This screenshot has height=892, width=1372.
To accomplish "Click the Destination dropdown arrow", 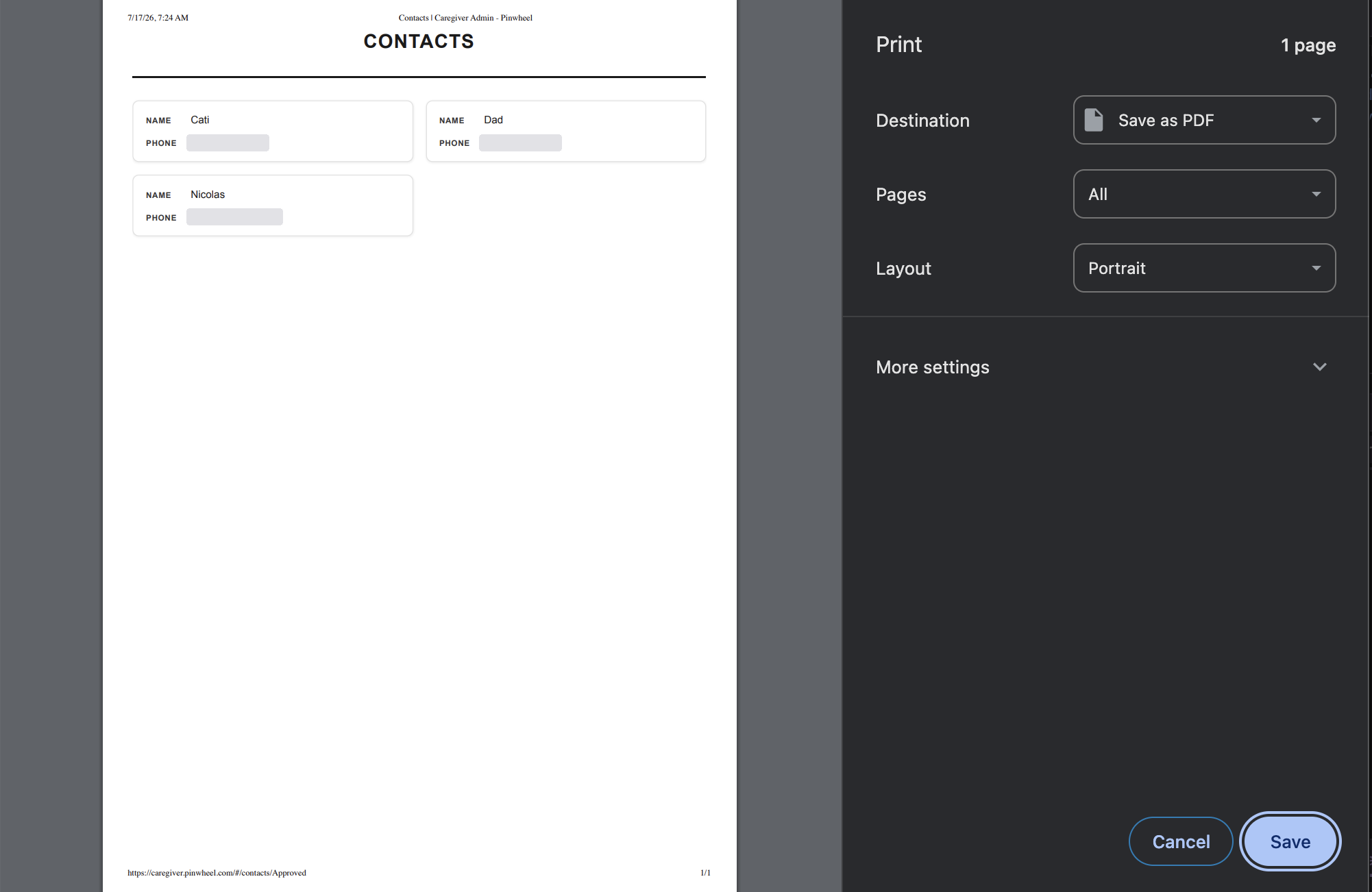I will point(1316,120).
